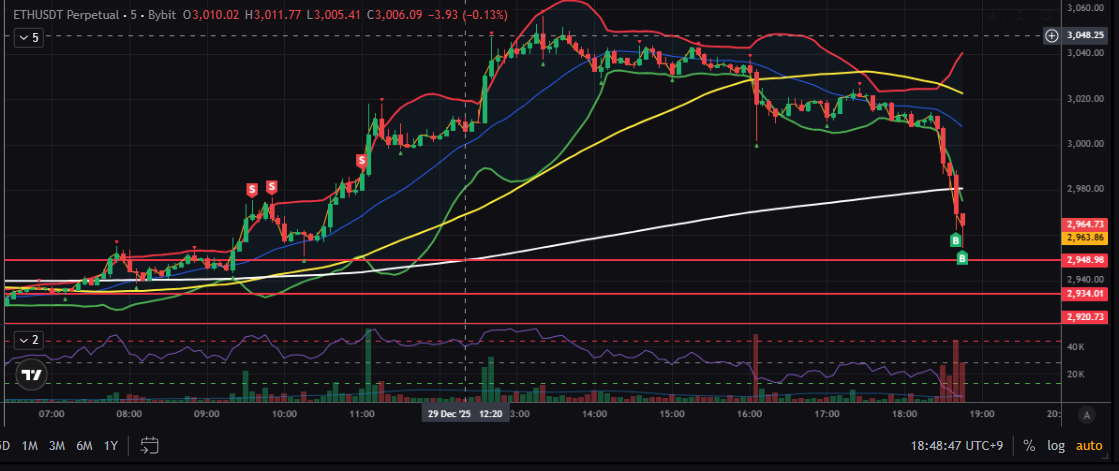Select the 1M date range
This screenshot has height=471, width=1119.
[x=30, y=445]
